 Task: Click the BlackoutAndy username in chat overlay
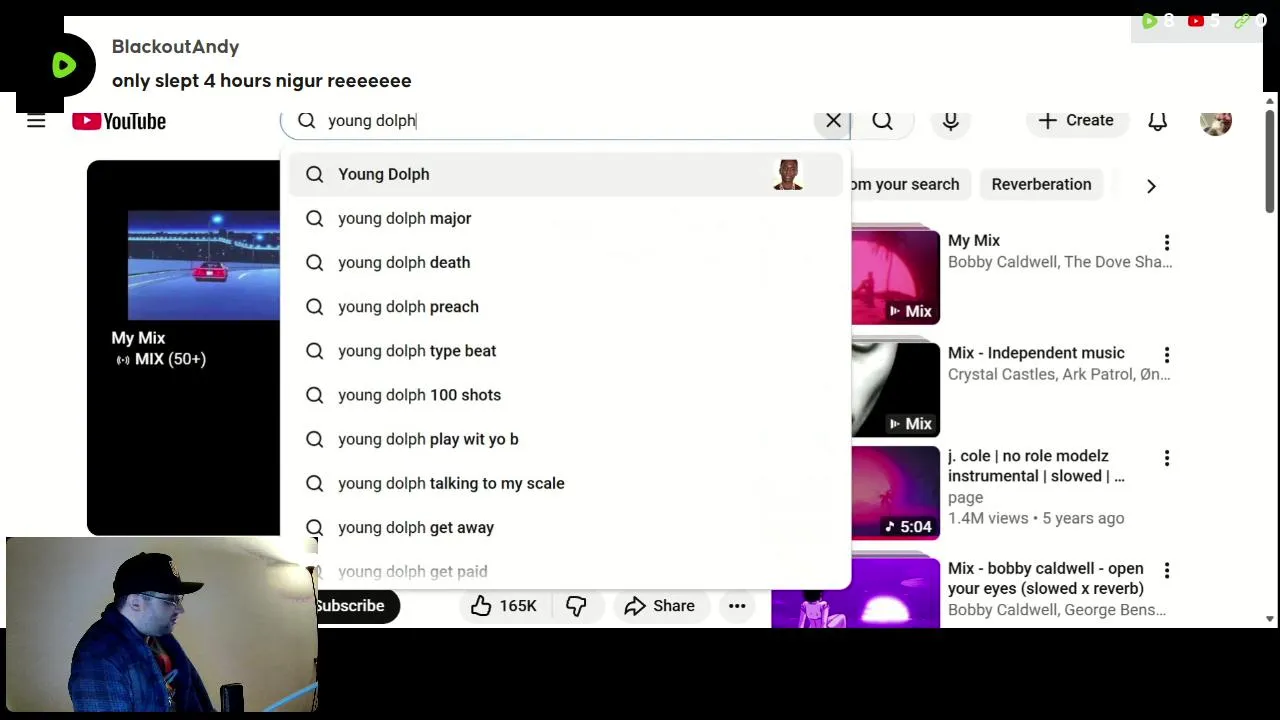click(x=176, y=47)
